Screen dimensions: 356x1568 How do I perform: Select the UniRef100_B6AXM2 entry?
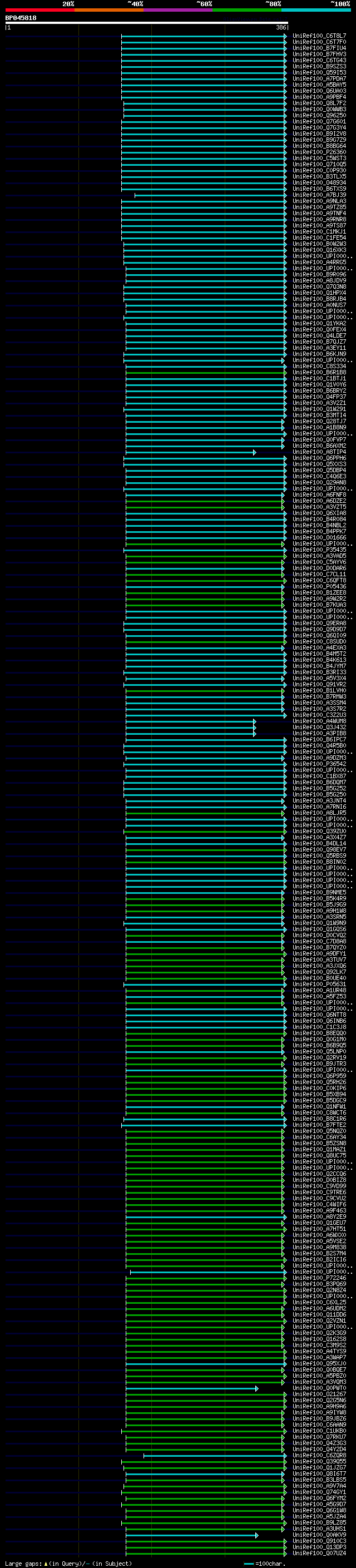tap(319, 446)
